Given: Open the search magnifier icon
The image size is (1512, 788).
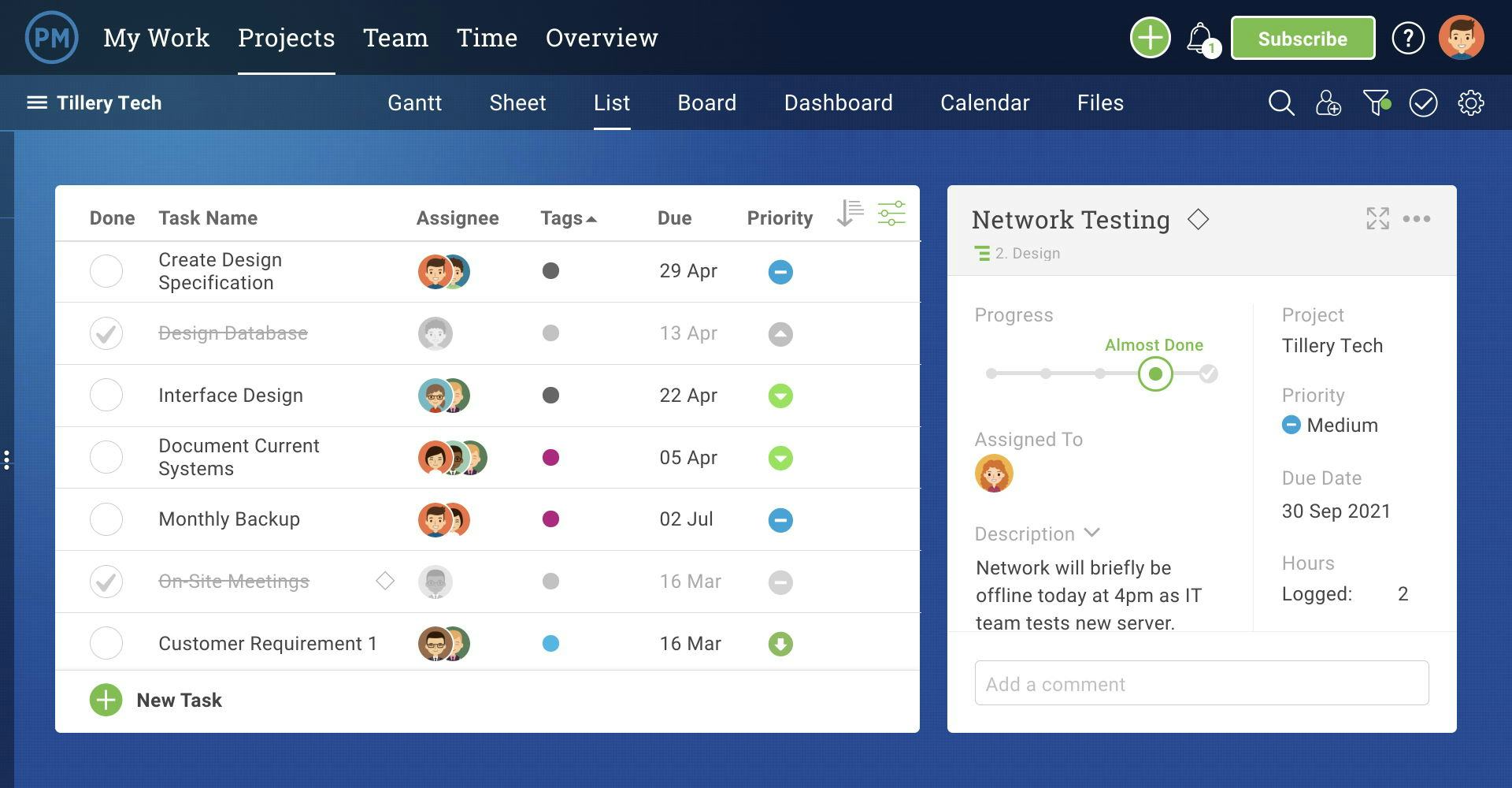Looking at the screenshot, I should (1280, 103).
